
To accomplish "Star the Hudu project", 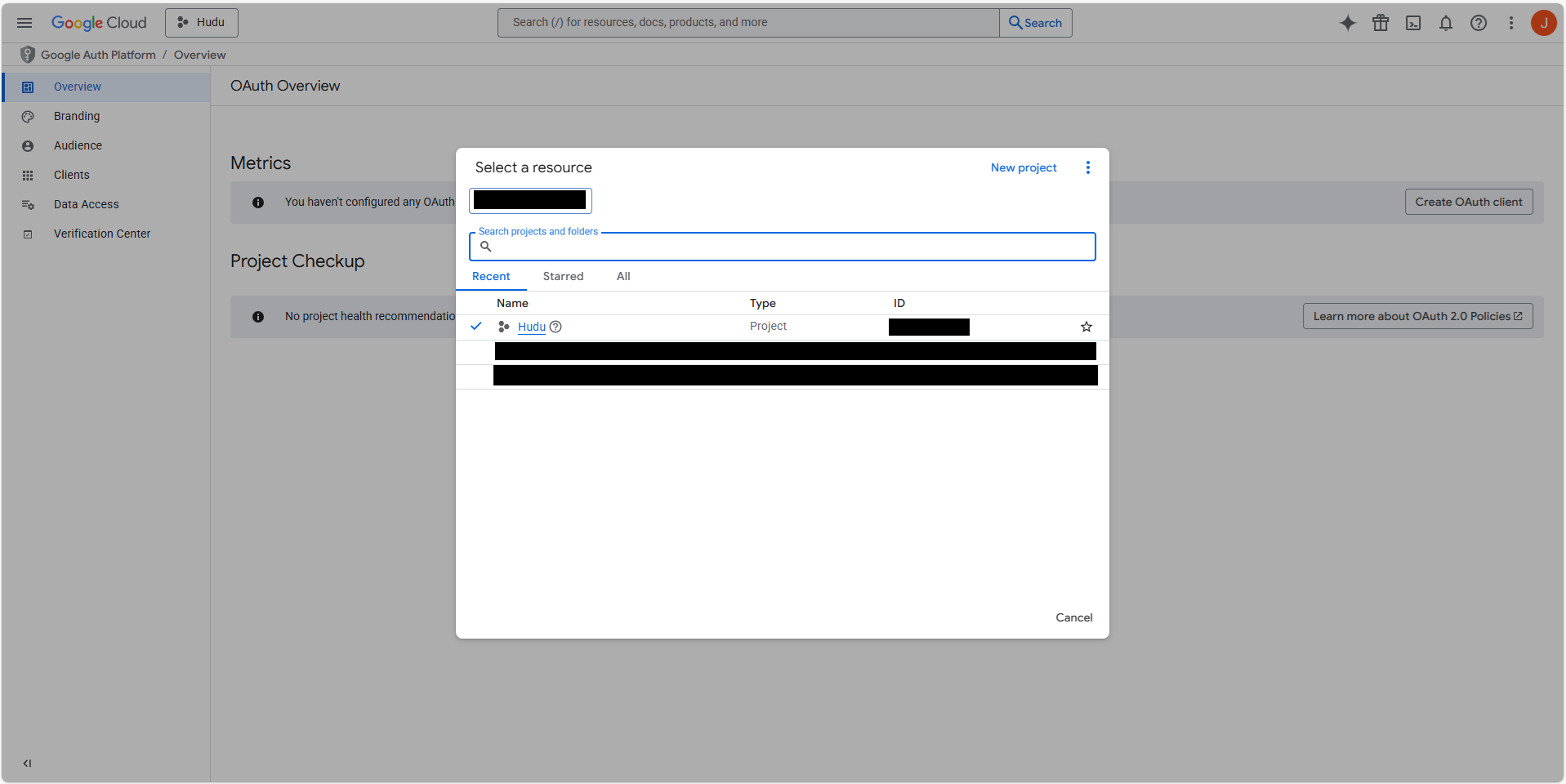I will [x=1086, y=327].
